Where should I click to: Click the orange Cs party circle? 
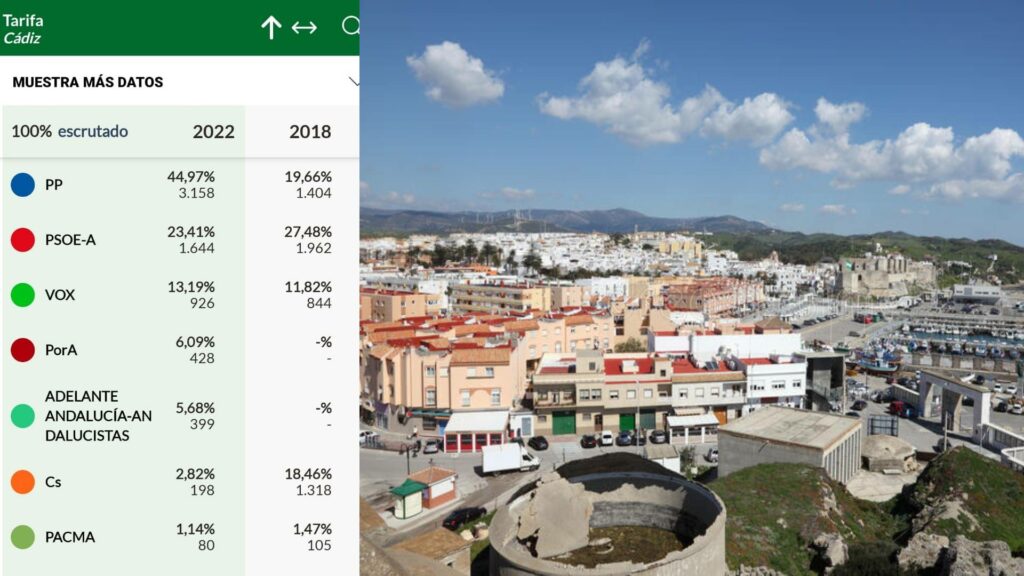(23, 482)
